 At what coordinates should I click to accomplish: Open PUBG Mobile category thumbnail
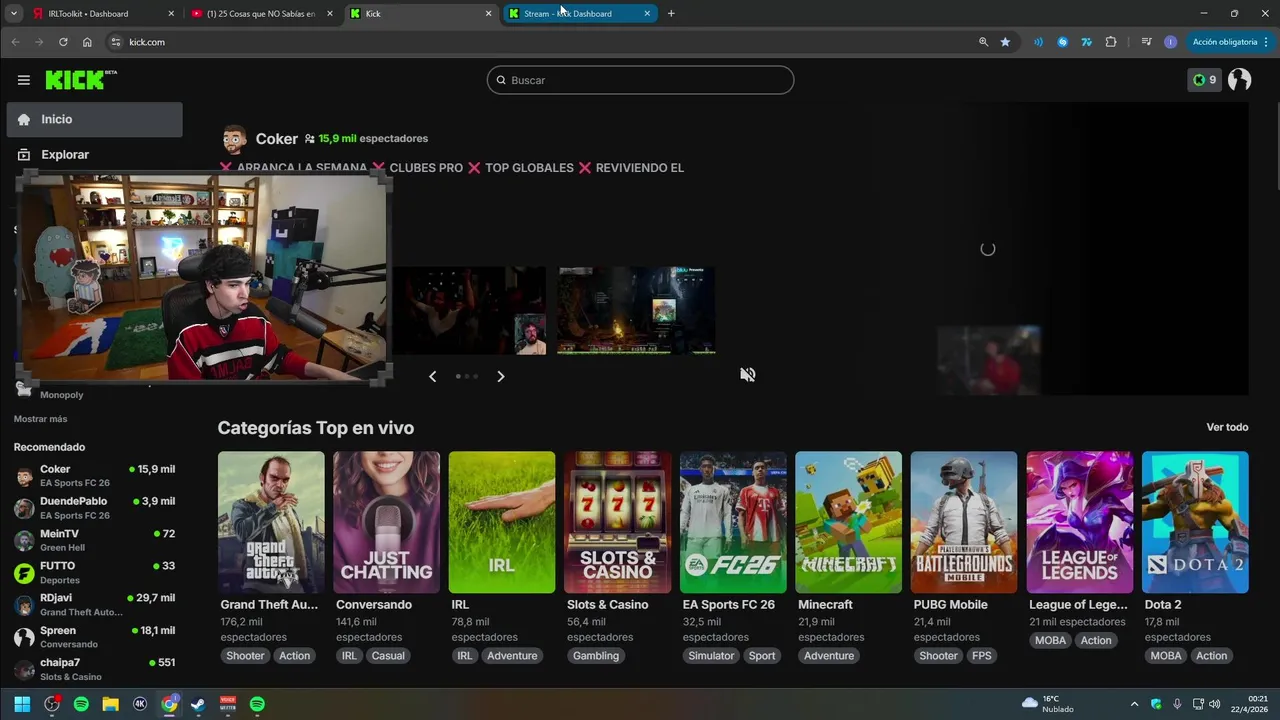click(964, 522)
